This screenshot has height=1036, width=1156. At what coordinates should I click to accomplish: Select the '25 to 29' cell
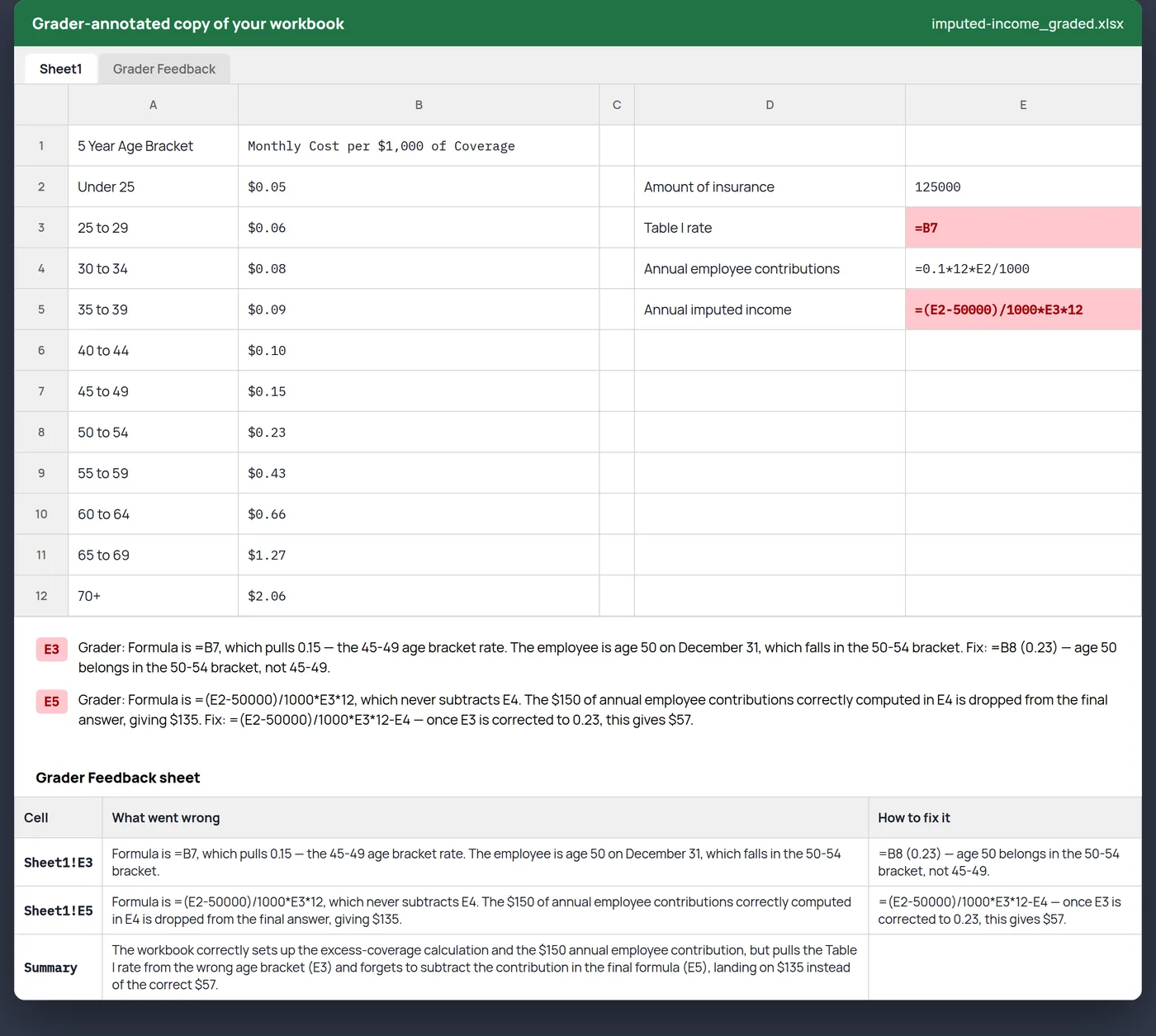[153, 228]
